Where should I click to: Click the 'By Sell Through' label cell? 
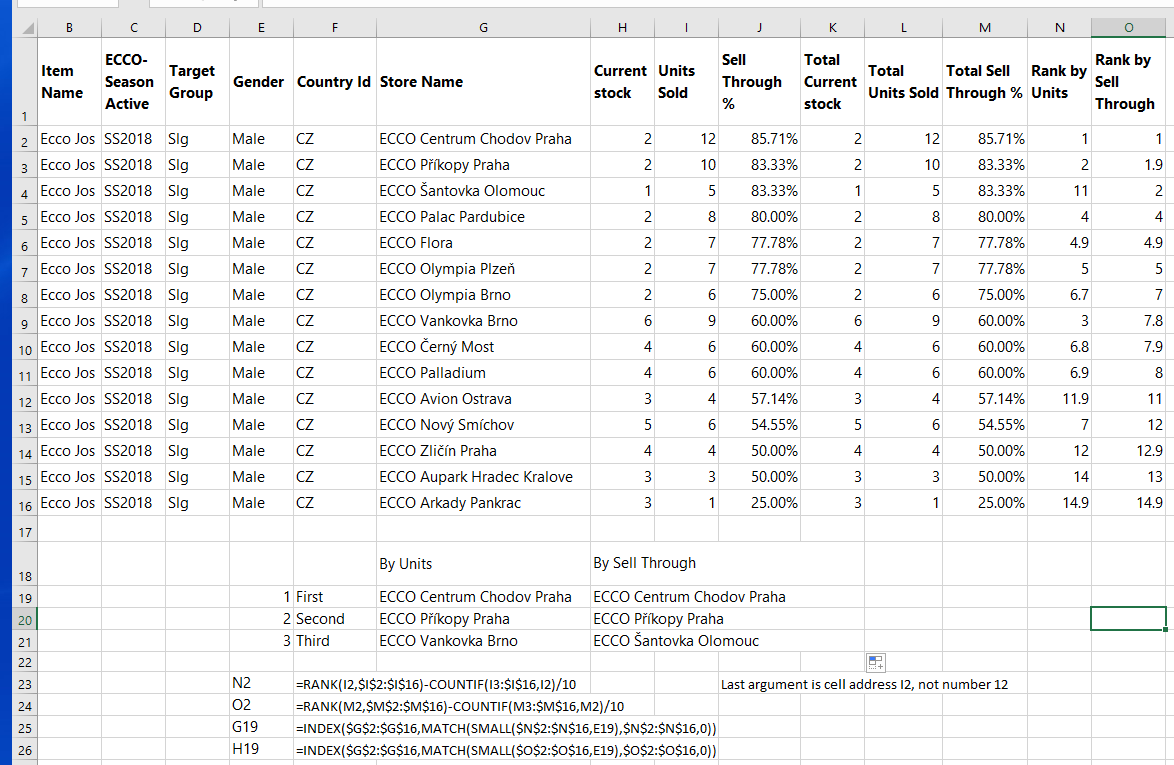click(645, 563)
